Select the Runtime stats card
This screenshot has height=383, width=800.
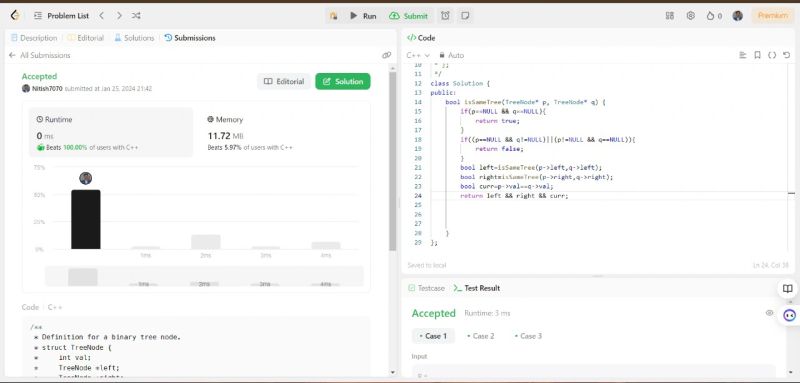[x=111, y=133]
